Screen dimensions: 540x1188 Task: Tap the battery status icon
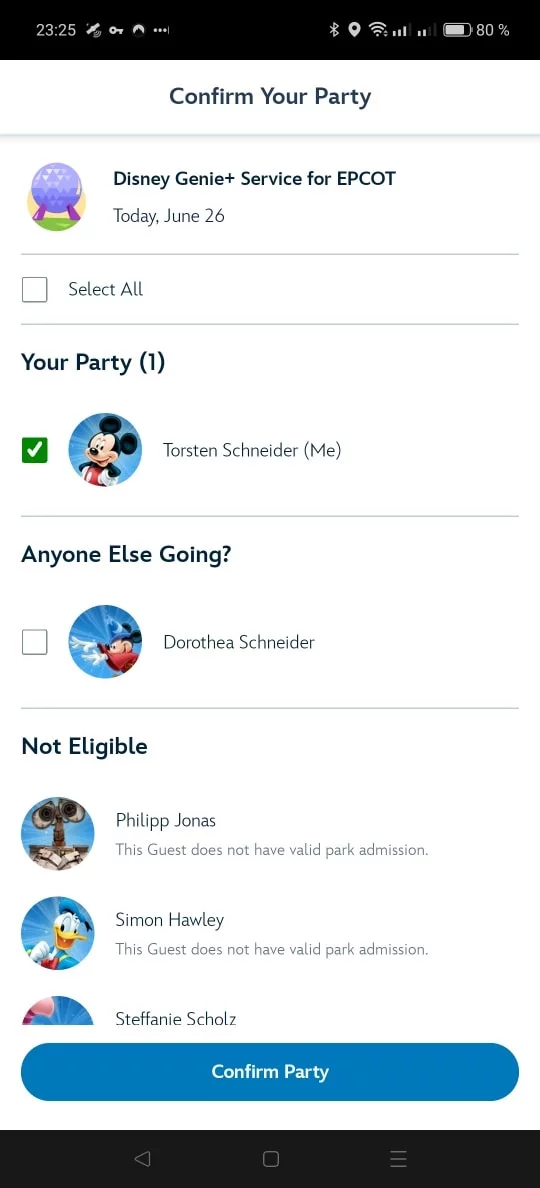pos(457,30)
